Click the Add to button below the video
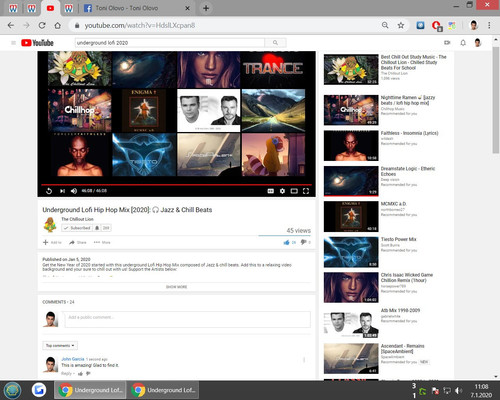 pyautogui.click(x=52, y=242)
